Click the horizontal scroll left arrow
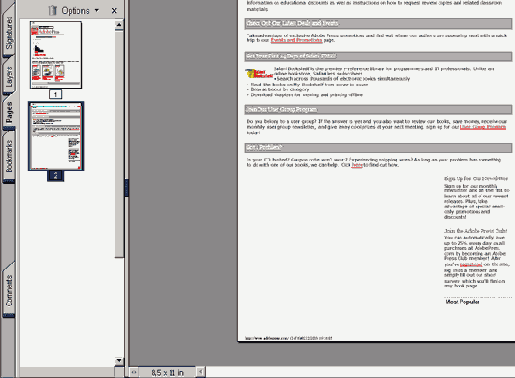 (x=201, y=372)
